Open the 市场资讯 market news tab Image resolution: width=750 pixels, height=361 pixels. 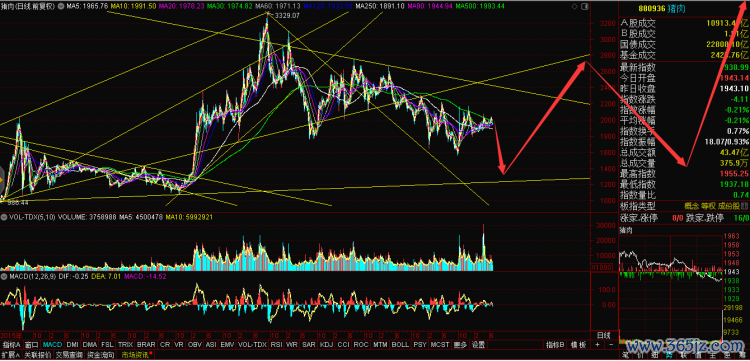pos(137,355)
